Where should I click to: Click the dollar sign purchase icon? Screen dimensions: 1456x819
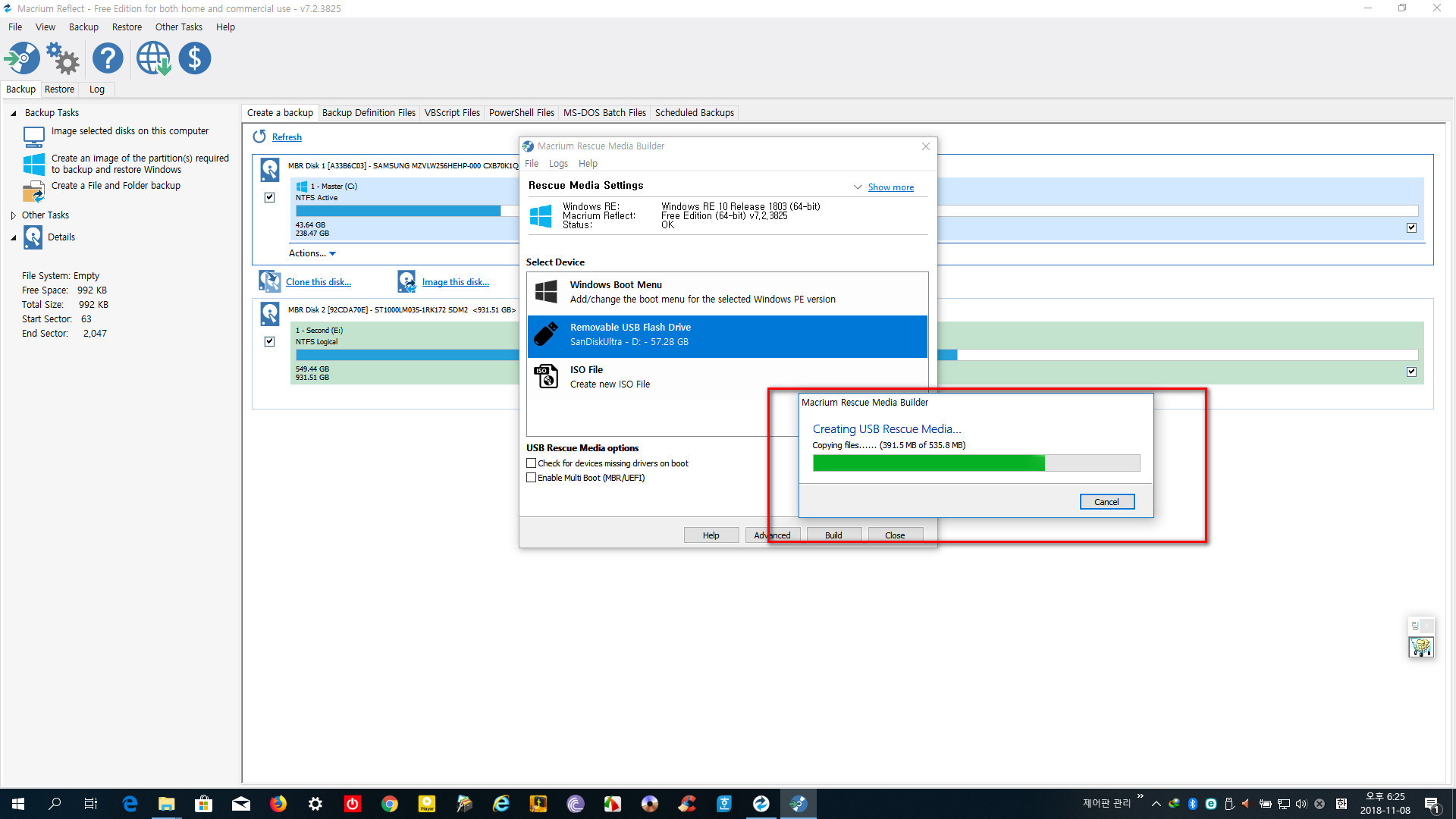coord(195,58)
